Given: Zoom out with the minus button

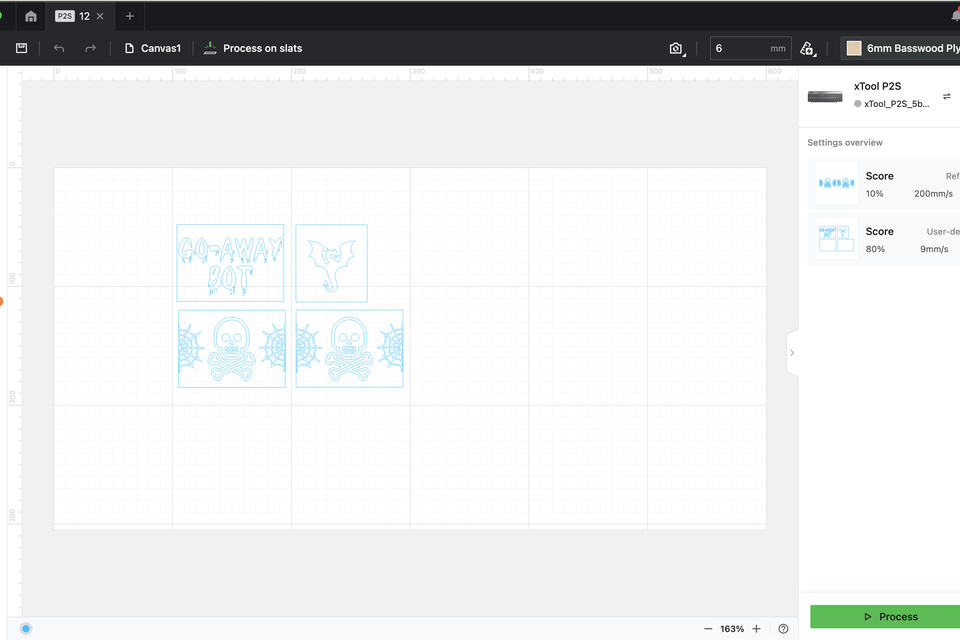Looking at the screenshot, I should point(708,629).
